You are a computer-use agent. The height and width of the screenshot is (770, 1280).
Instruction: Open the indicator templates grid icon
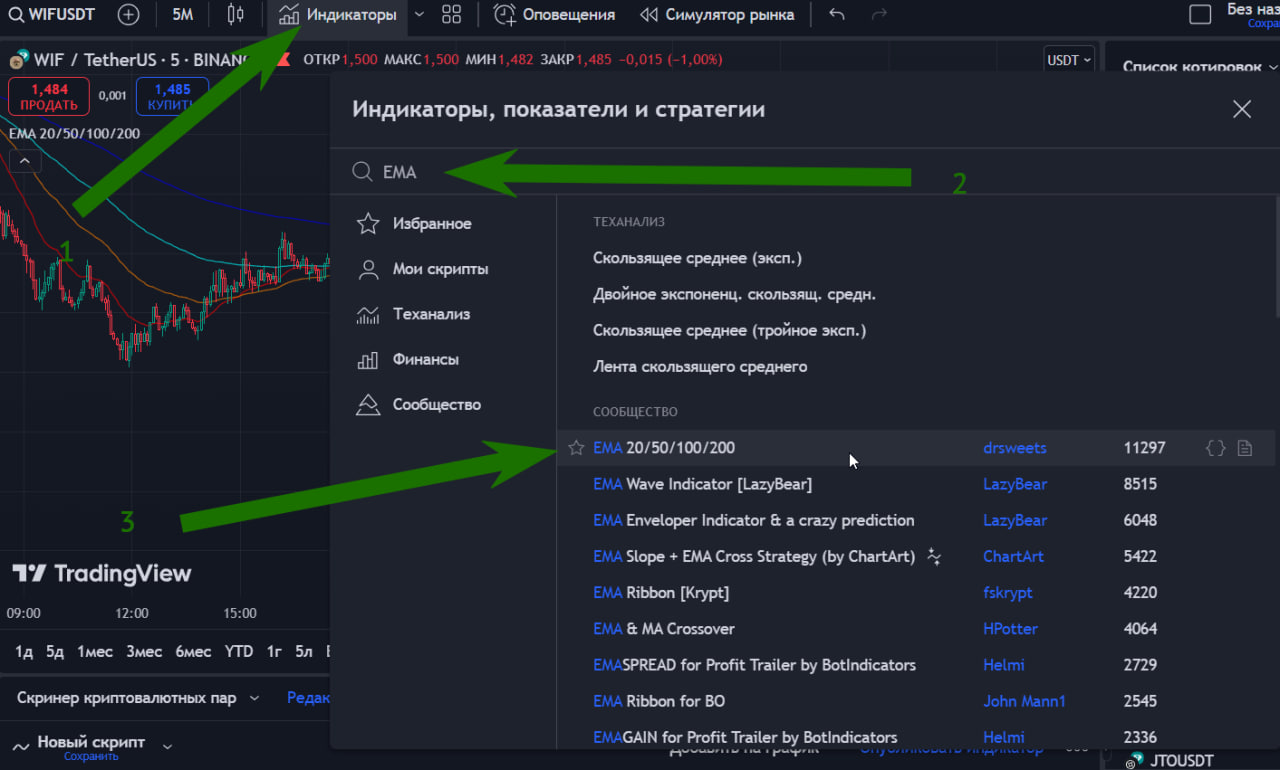point(451,15)
